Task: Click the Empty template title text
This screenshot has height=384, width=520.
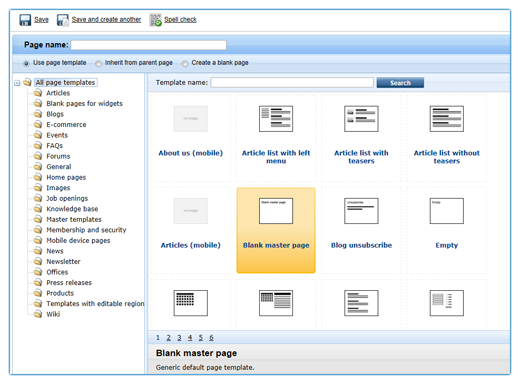Action: [x=447, y=245]
